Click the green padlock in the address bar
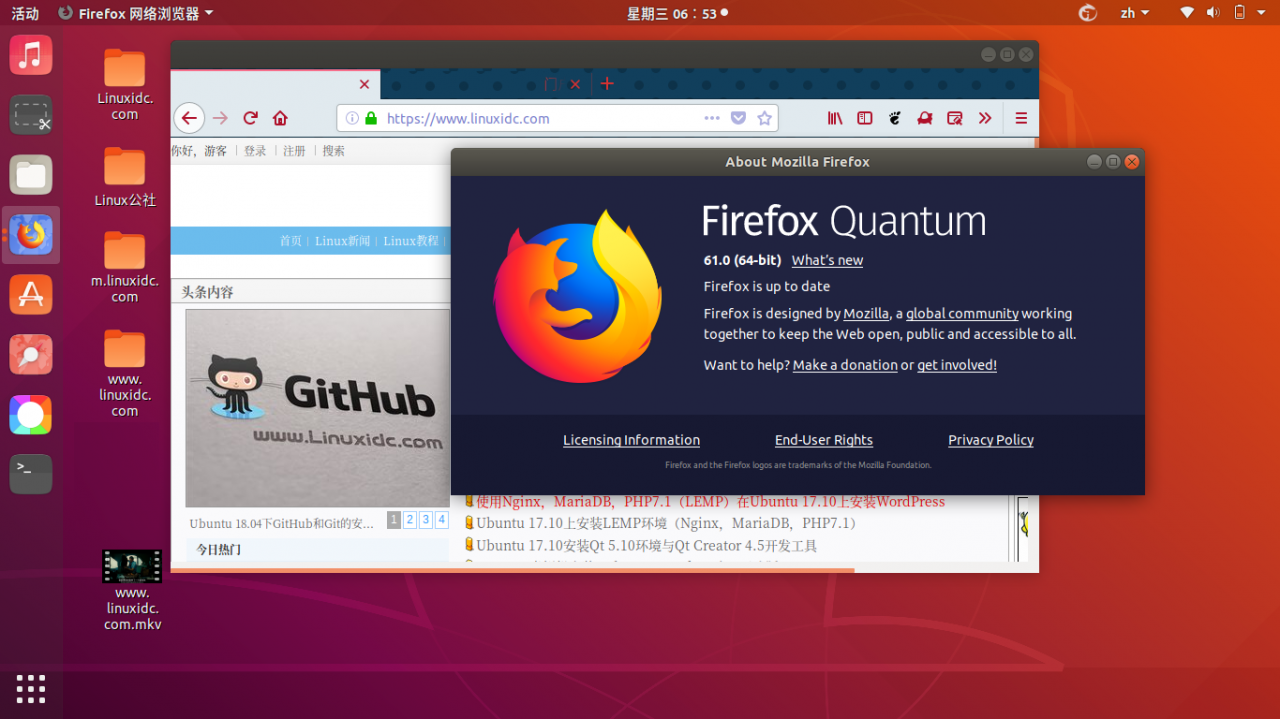This screenshot has width=1280, height=719. point(371,118)
